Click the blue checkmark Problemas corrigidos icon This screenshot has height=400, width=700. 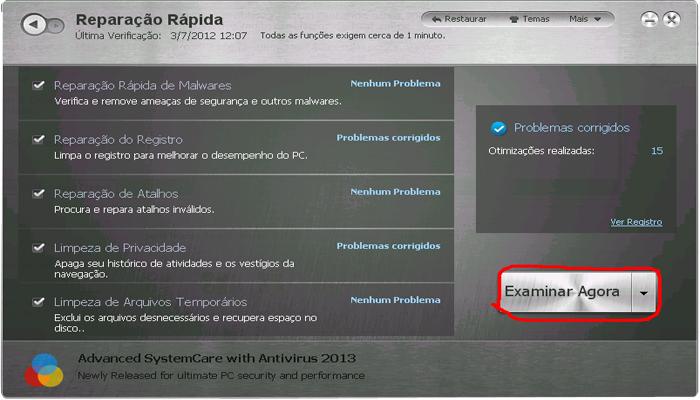coord(498,128)
